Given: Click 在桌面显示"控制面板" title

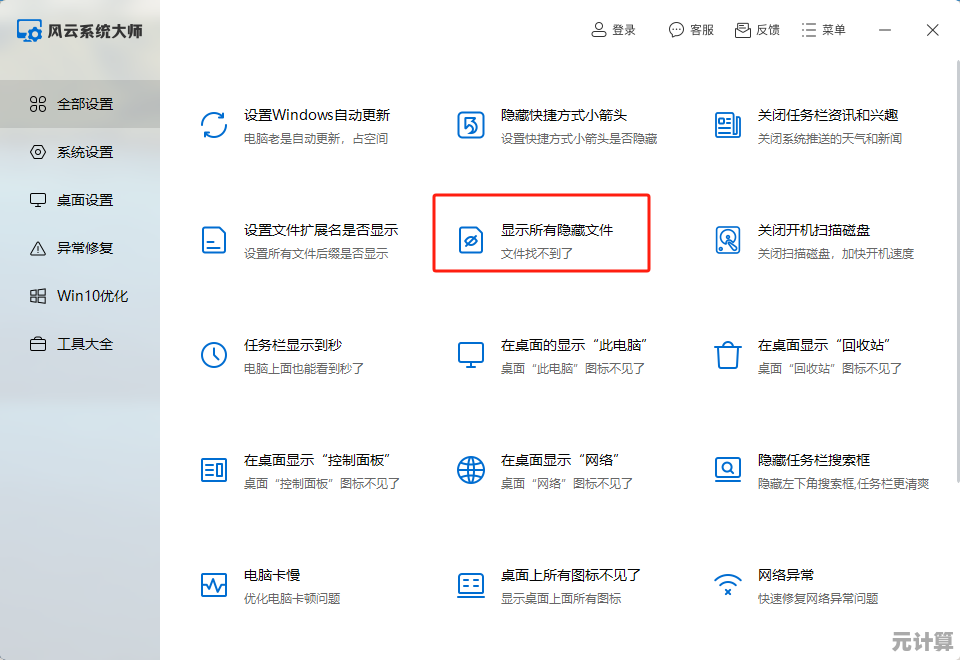Looking at the screenshot, I should 317,460.
